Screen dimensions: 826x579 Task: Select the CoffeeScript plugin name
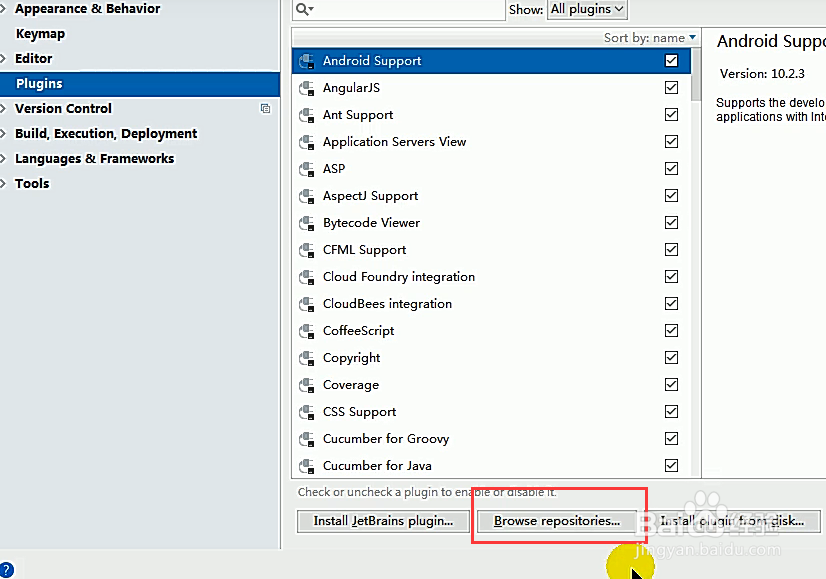click(x=358, y=331)
